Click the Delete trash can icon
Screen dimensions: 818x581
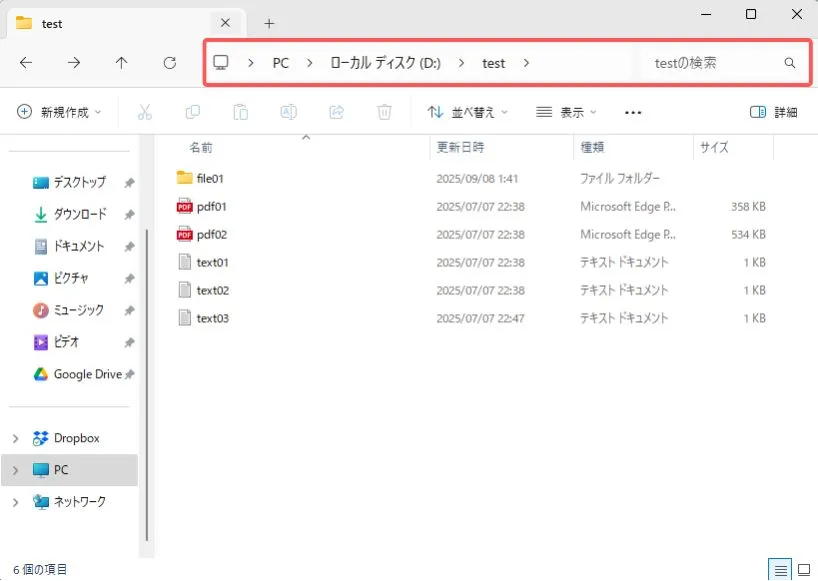384,112
